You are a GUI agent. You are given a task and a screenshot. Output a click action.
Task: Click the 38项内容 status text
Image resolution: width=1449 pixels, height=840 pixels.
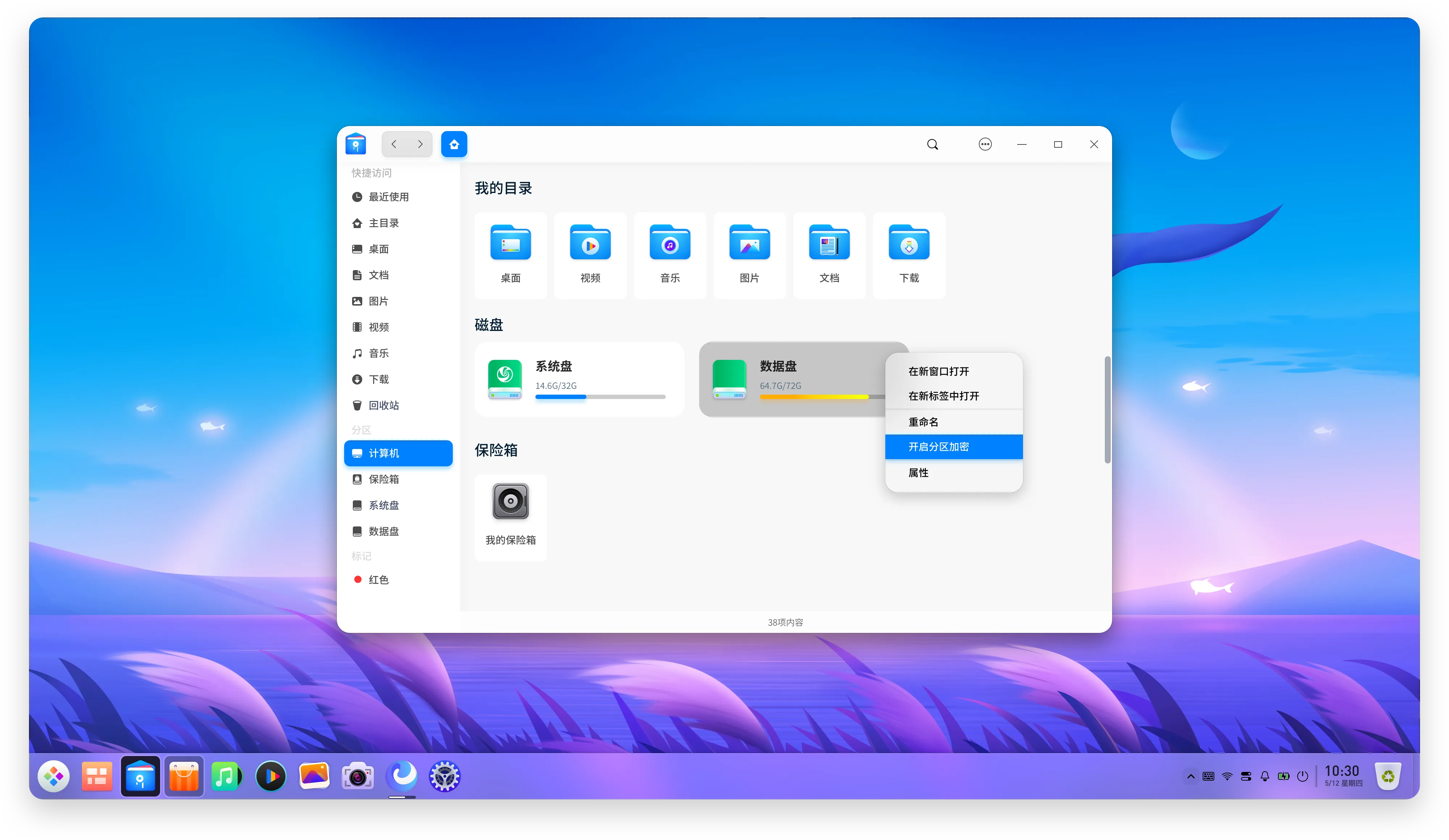[x=785, y=622]
